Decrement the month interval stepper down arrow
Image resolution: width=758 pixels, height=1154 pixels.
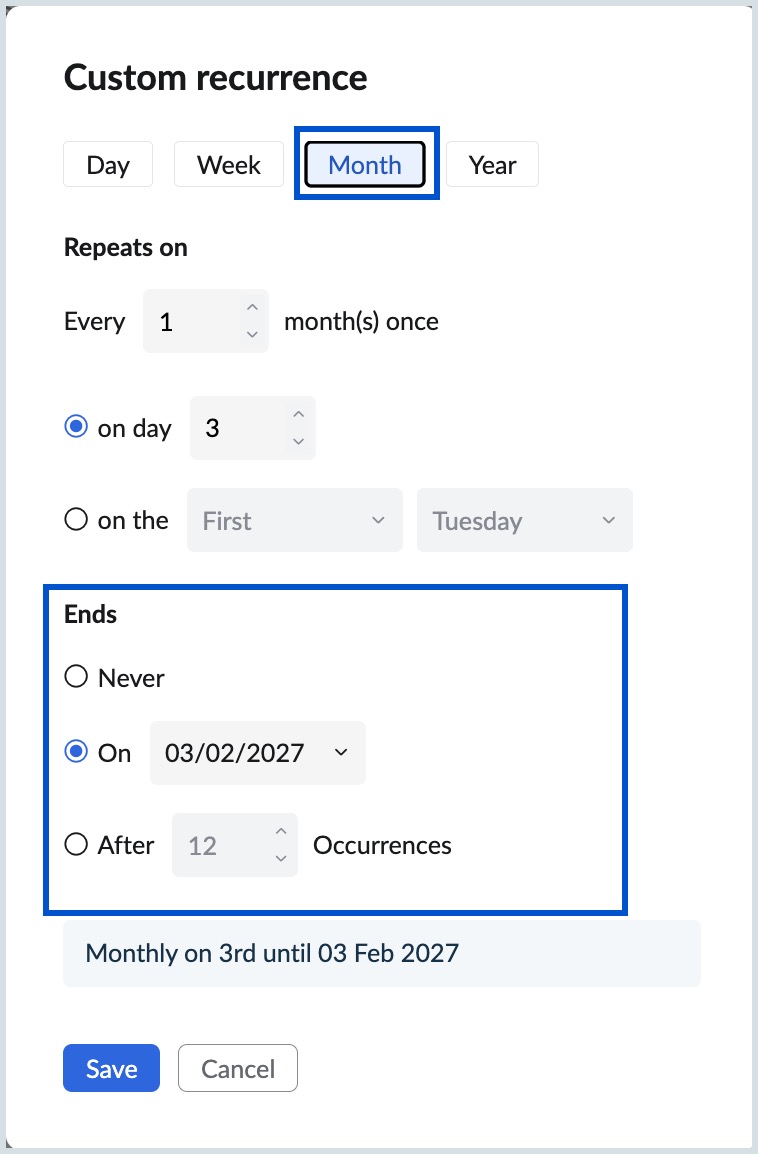[252, 335]
